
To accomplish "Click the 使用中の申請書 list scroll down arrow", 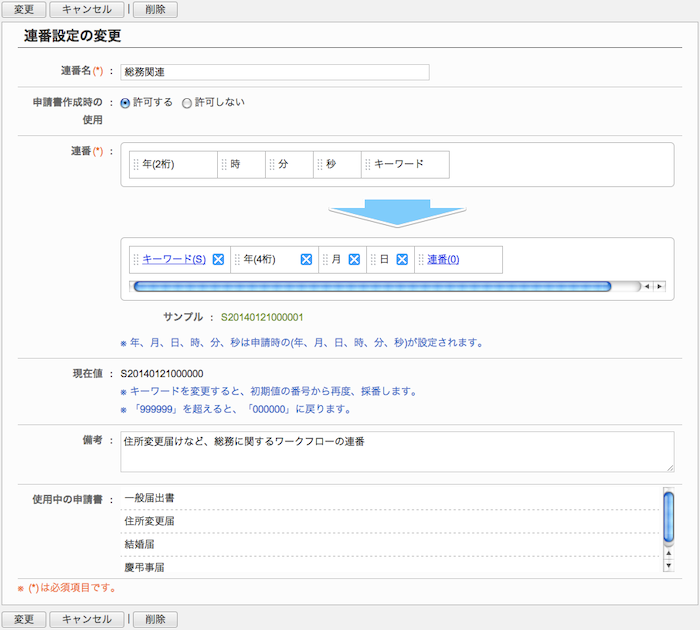I will coord(669,565).
